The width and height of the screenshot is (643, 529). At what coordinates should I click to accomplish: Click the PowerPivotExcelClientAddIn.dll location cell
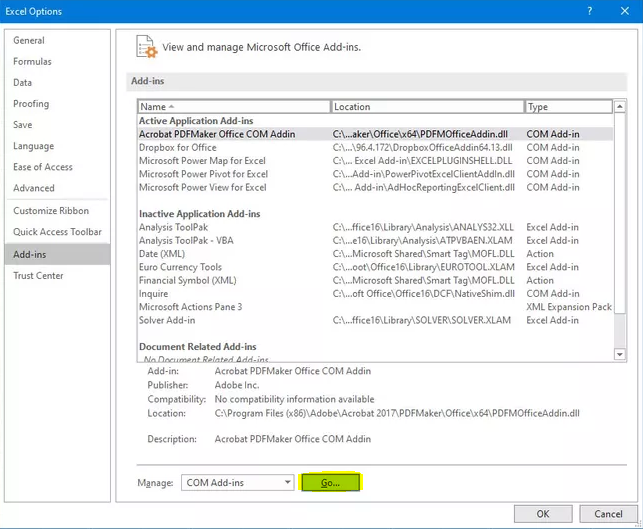coord(424,174)
